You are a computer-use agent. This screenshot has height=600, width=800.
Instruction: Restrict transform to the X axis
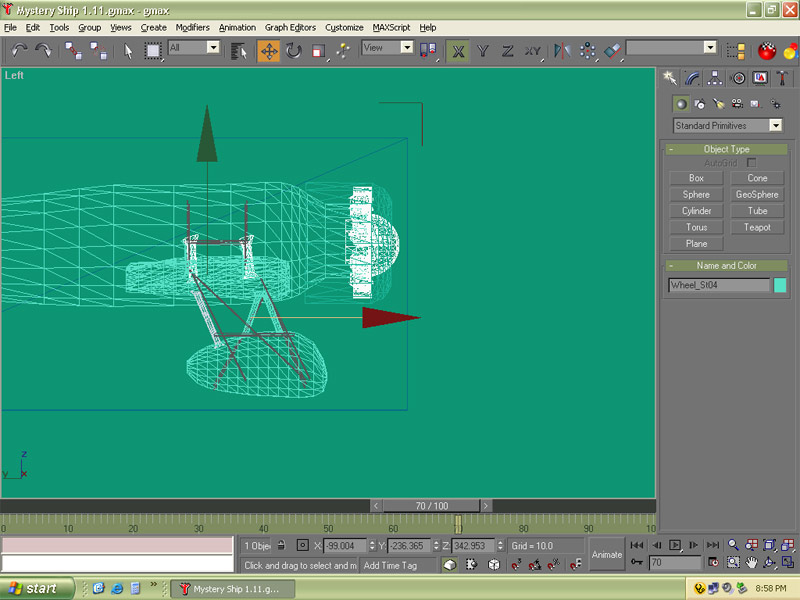point(457,50)
